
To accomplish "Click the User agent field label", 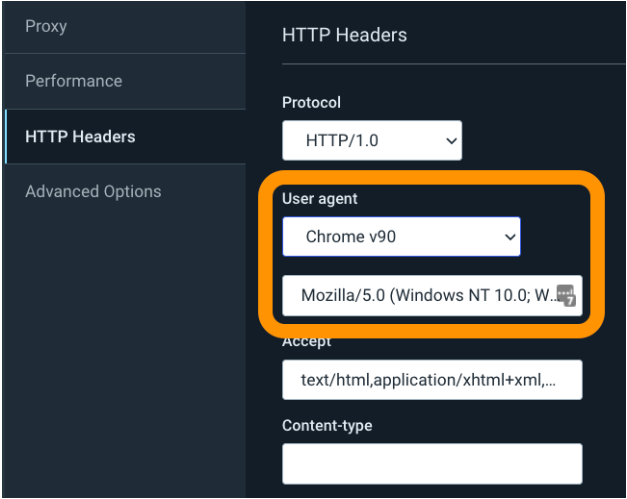I will pyautogui.click(x=319, y=199).
